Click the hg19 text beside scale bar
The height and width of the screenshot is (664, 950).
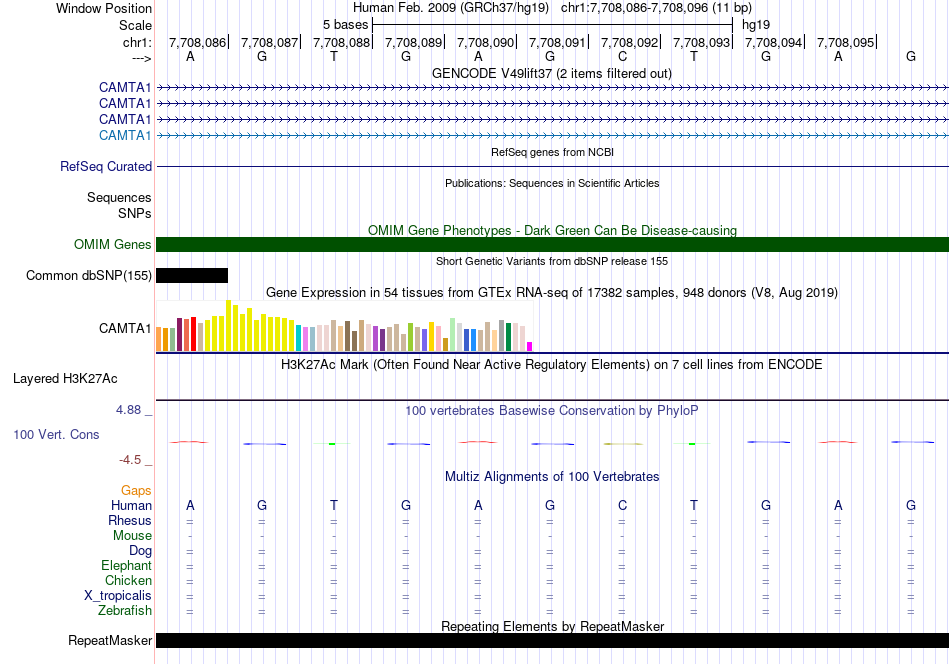point(756,25)
